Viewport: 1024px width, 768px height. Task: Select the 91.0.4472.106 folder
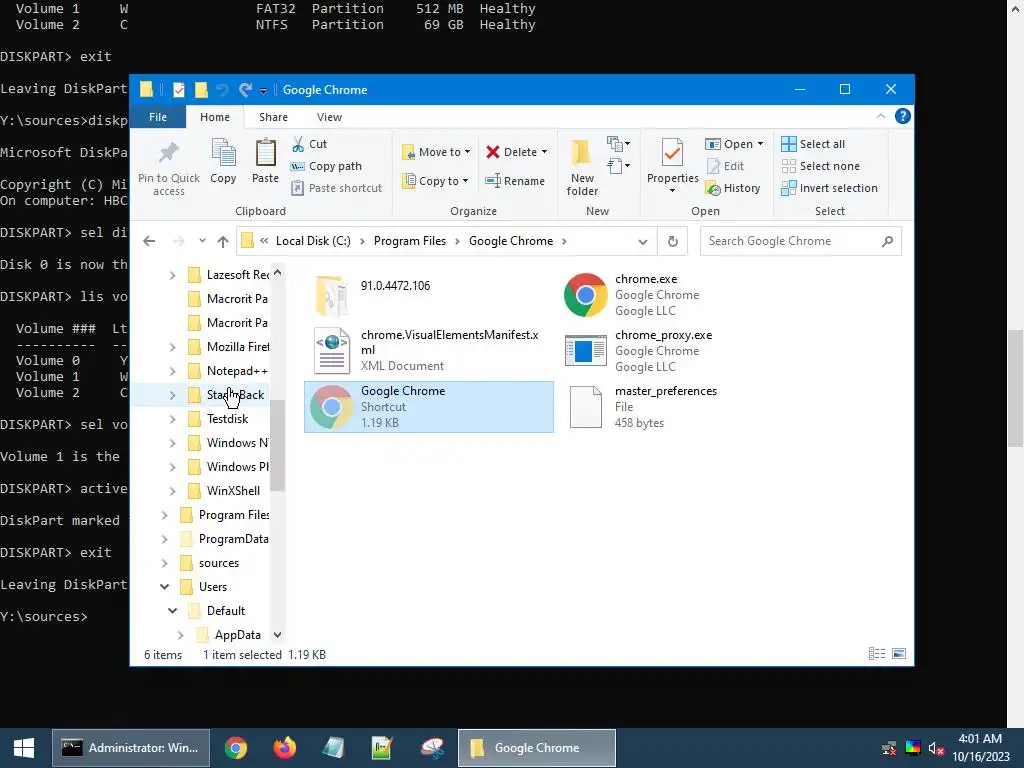coord(428,295)
